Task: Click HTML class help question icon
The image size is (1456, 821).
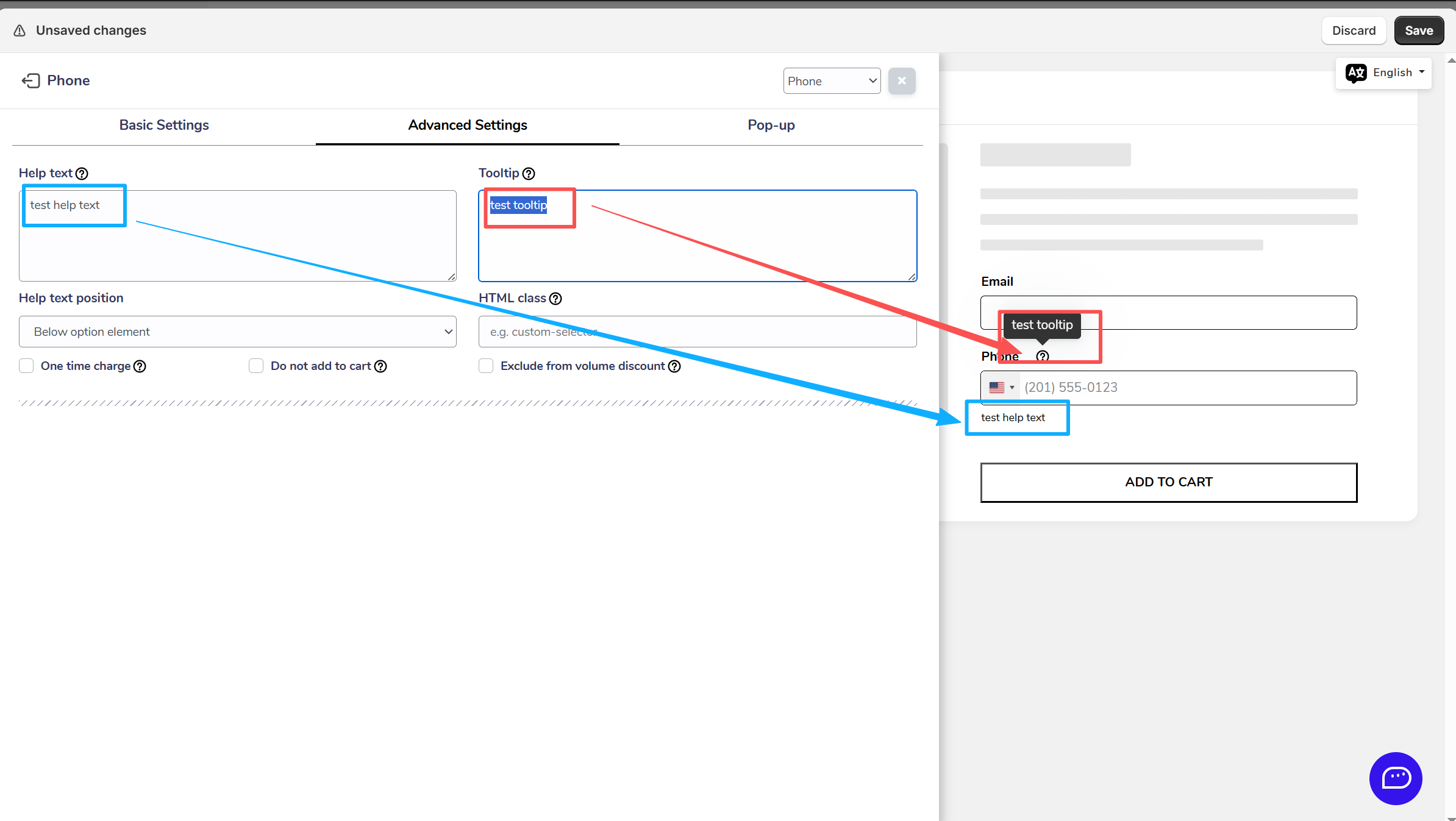Action: click(x=555, y=299)
